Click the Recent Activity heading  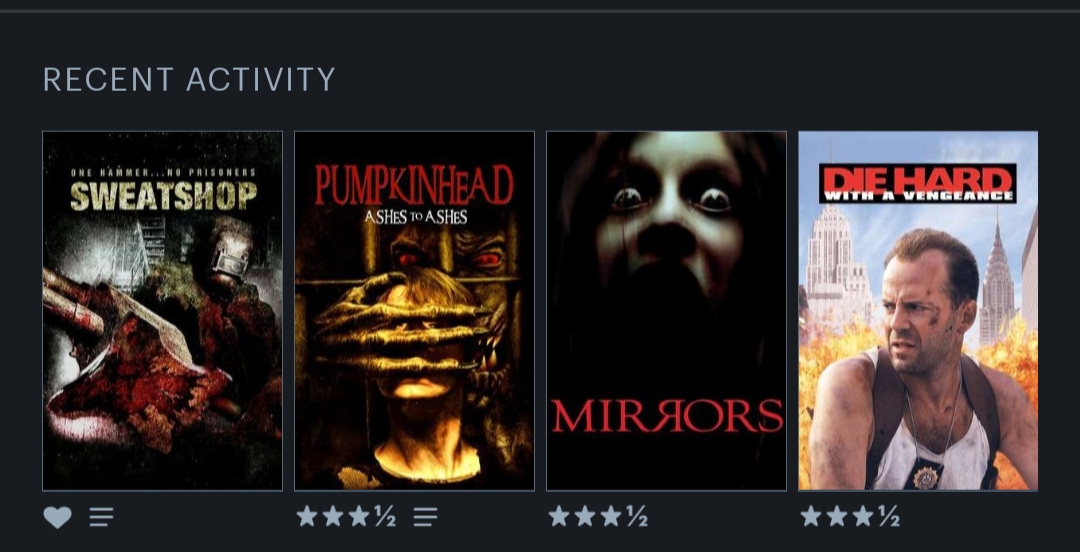pos(189,80)
